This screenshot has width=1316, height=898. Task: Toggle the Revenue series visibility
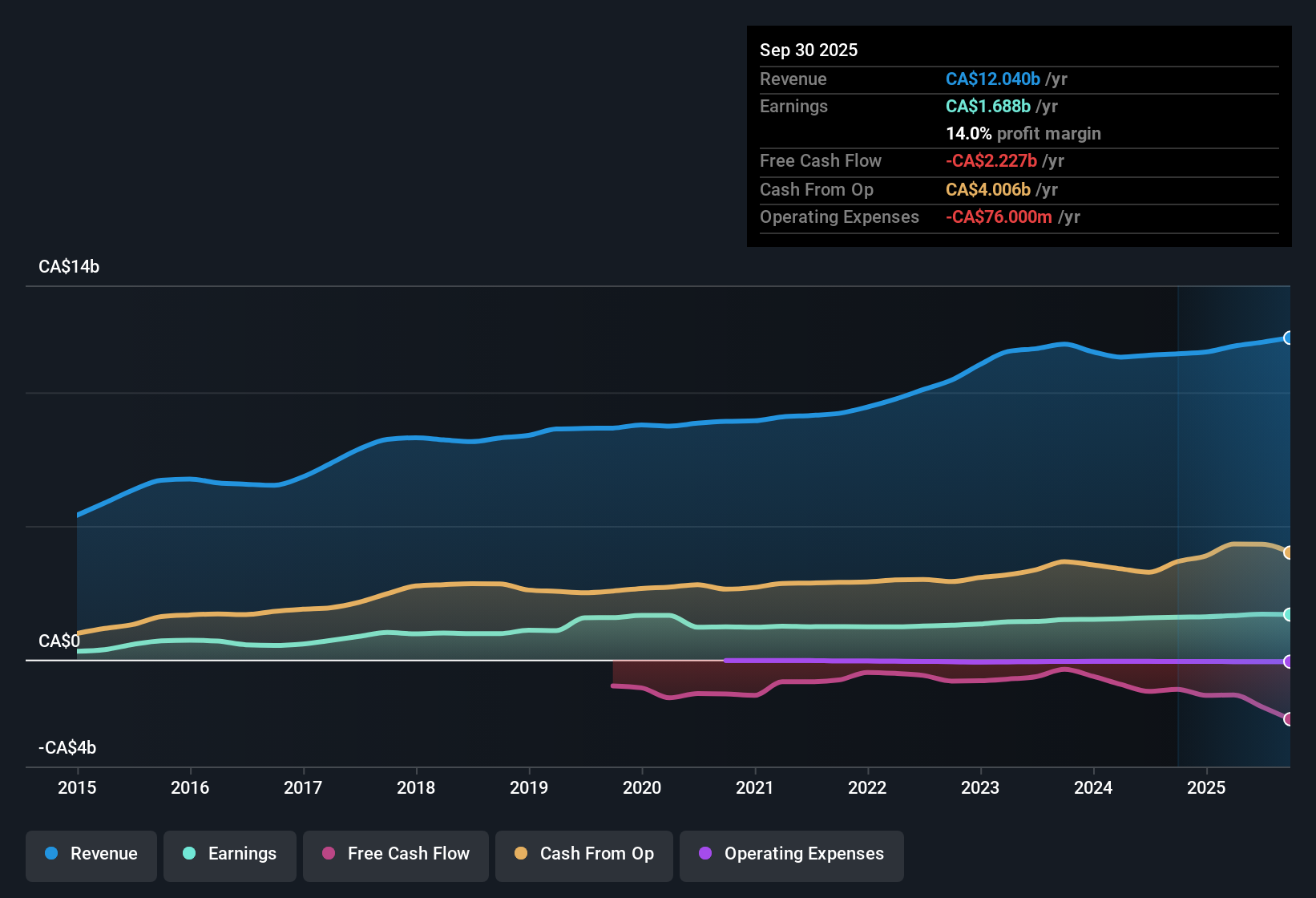[x=91, y=854]
